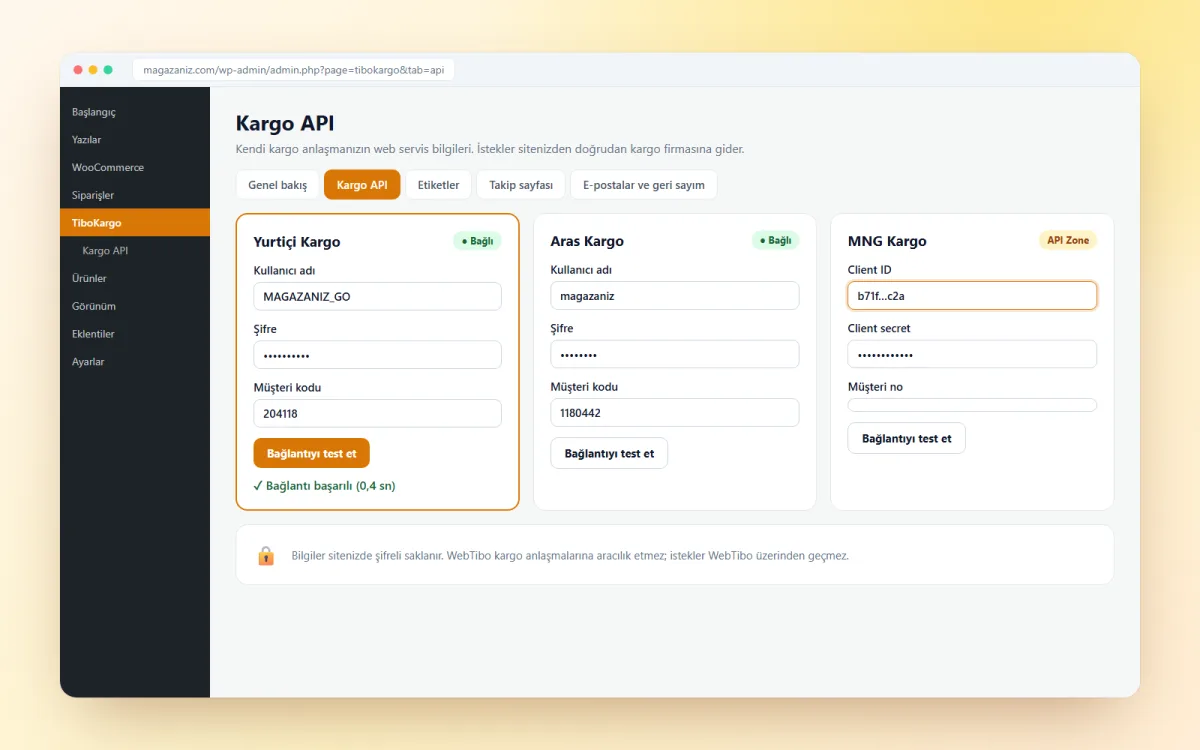Click the red window close dot
This screenshot has width=1200, height=750.
[x=78, y=70]
